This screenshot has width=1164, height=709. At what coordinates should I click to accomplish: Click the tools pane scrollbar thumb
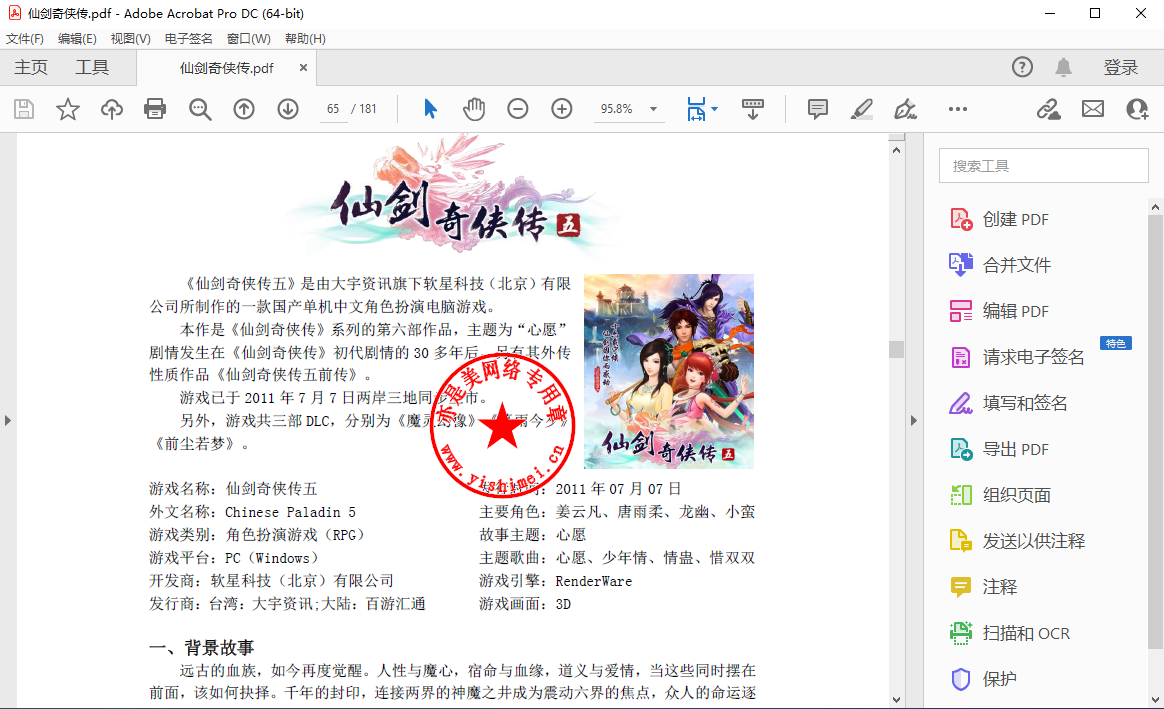click(x=1155, y=432)
